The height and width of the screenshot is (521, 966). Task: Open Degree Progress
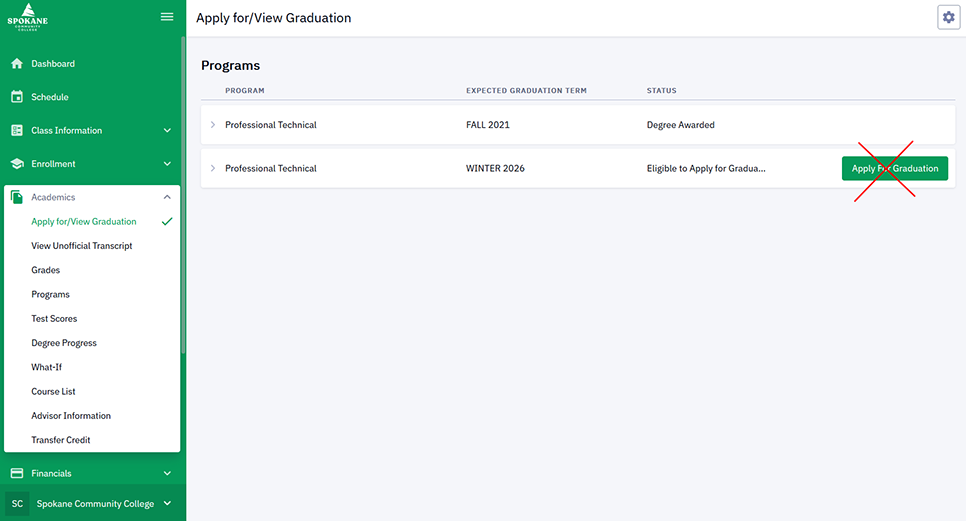[64, 343]
